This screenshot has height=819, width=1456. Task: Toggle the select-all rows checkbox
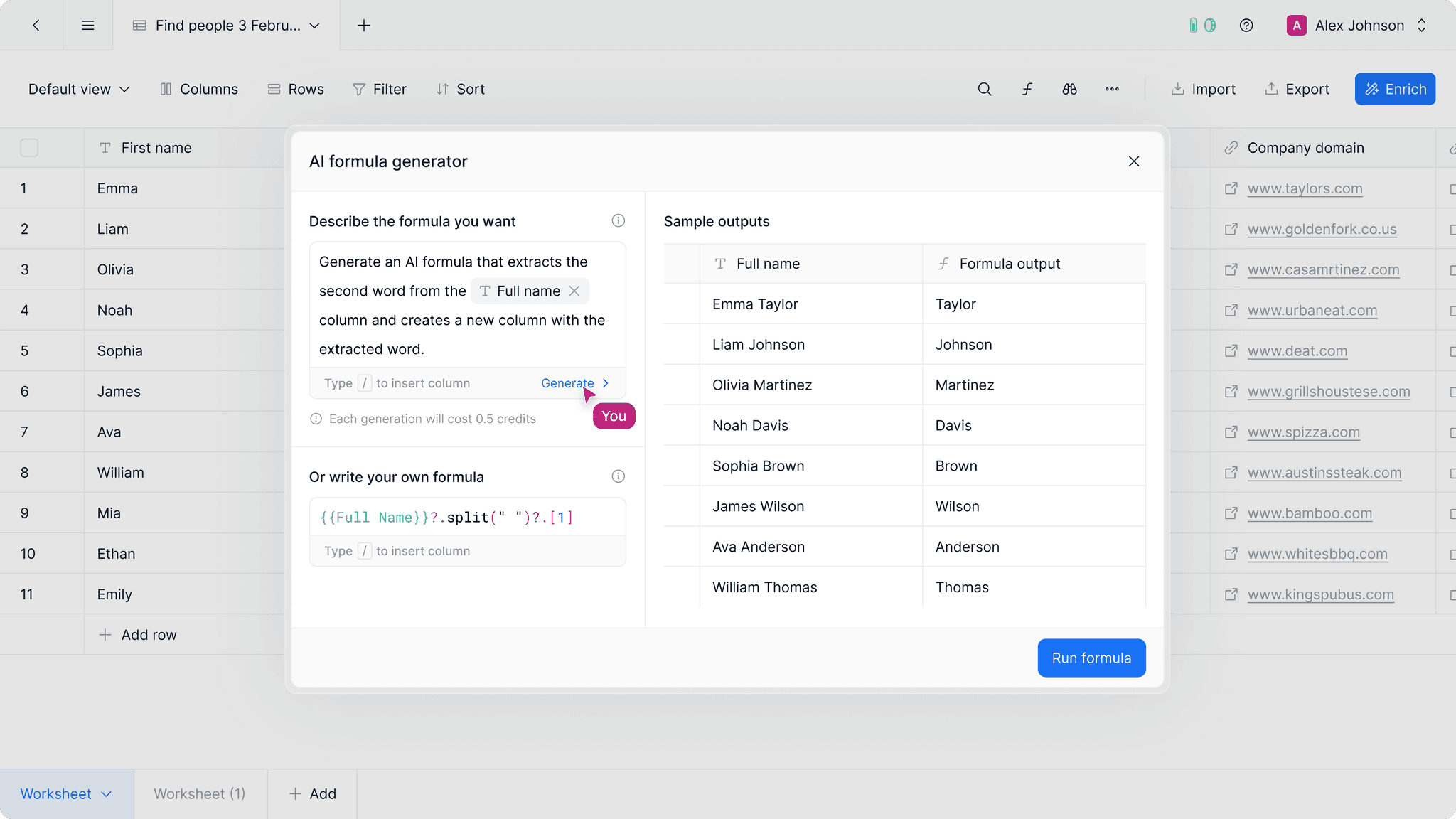click(29, 148)
